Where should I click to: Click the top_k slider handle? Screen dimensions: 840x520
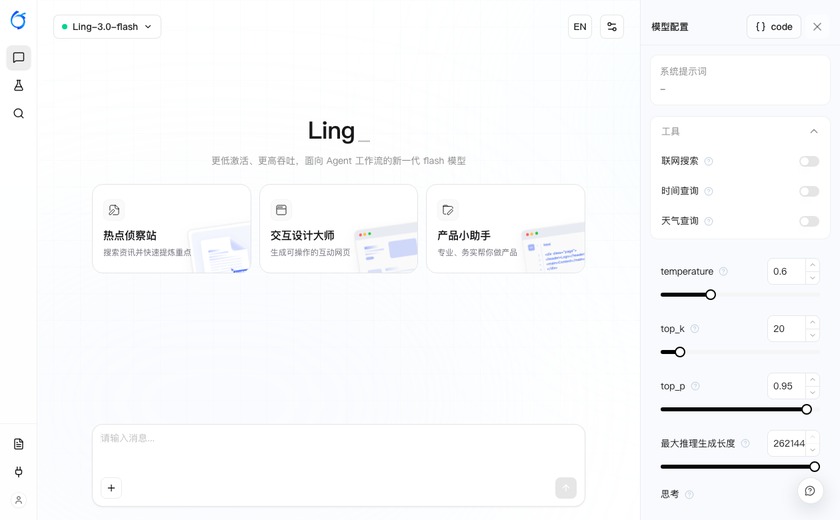[x=680, y=352]
